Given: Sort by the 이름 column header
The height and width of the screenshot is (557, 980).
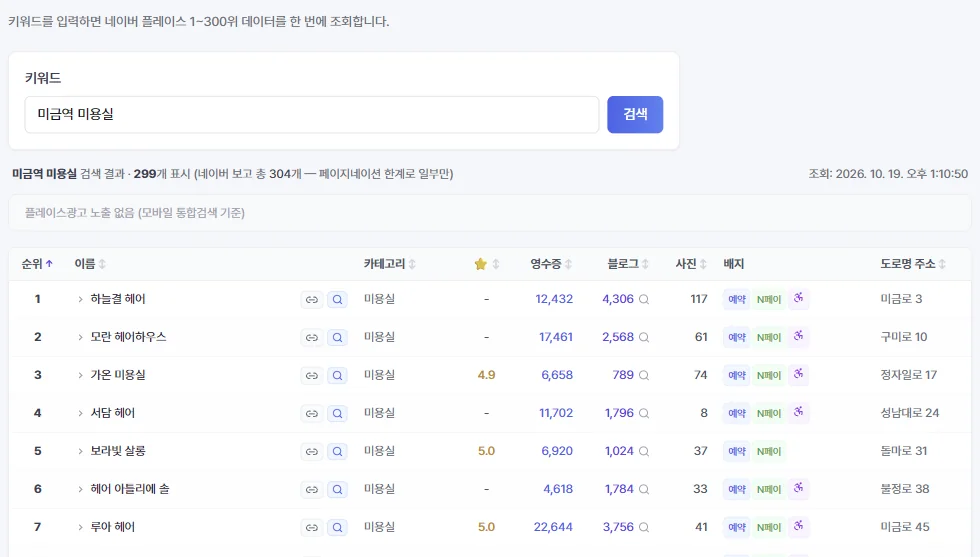Looking at the screenshot, I should pyautogui.click(x=90, y=264).
